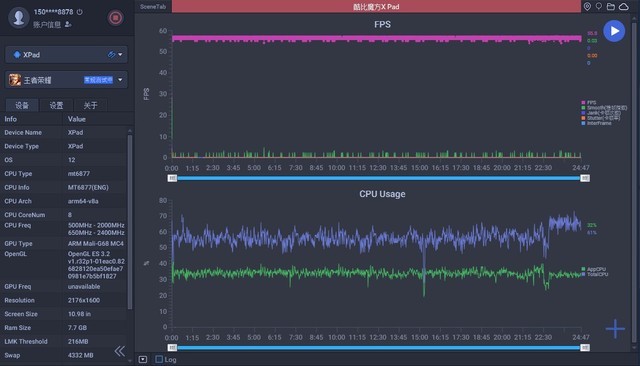Click the blue plus icon to add a chart
640x366 pixels.
(615, 328)
